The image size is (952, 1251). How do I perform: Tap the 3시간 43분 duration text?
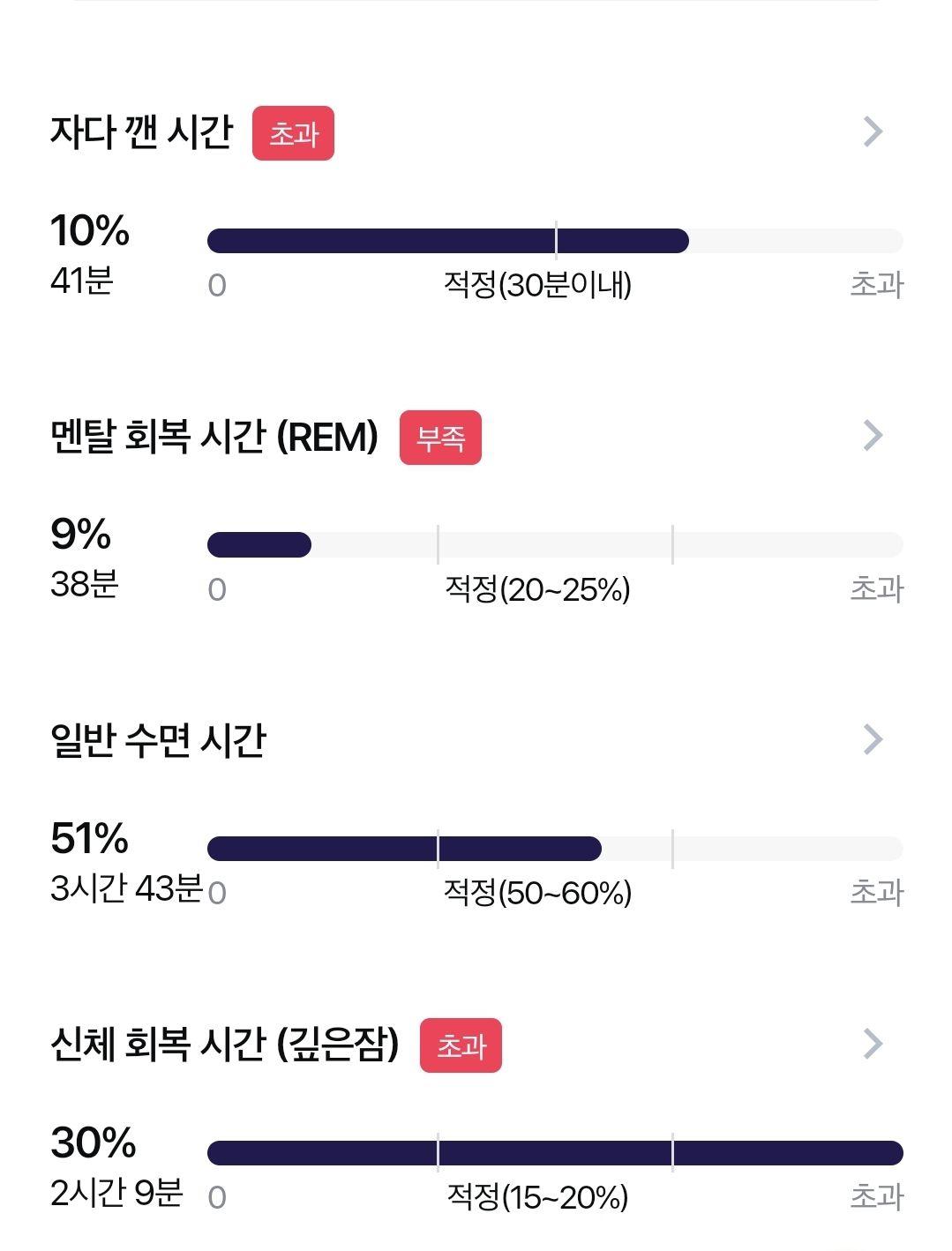[127, 888]
